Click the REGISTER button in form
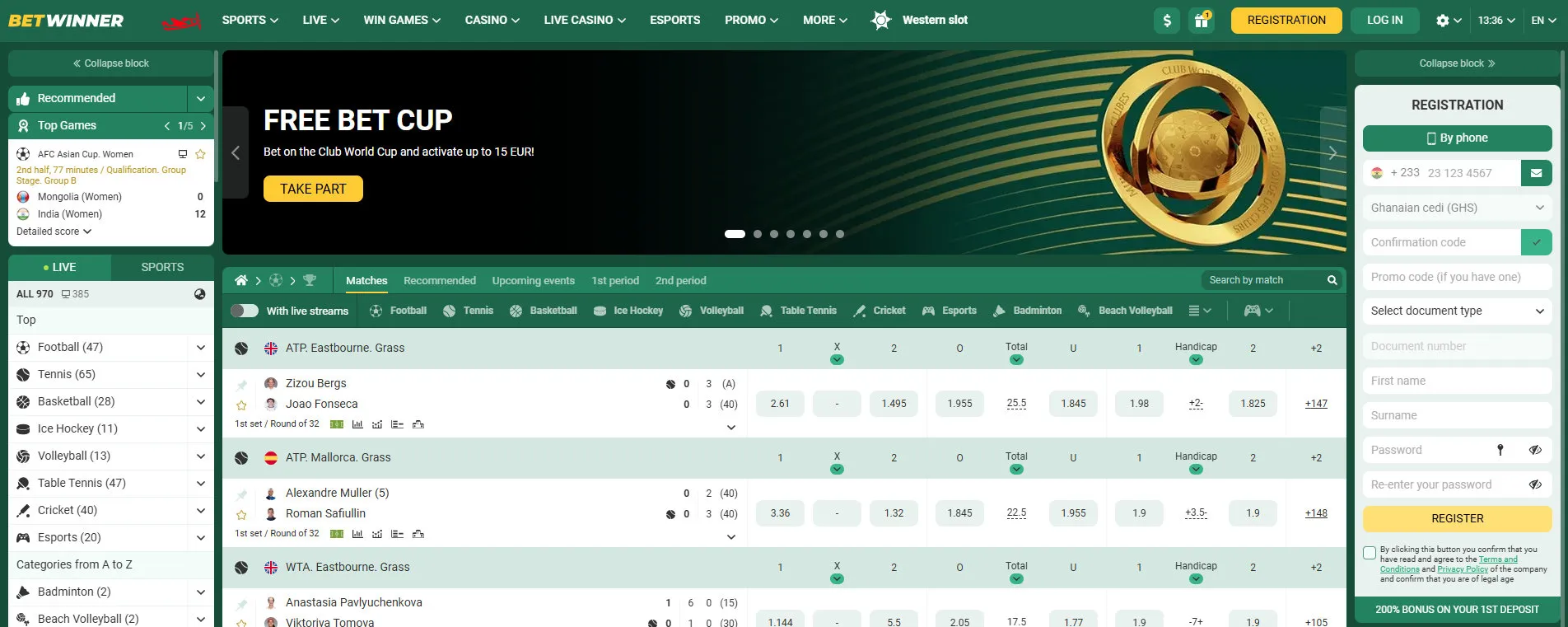The width and height of the screenshot is (1568, 627). tap(1457, 518)
